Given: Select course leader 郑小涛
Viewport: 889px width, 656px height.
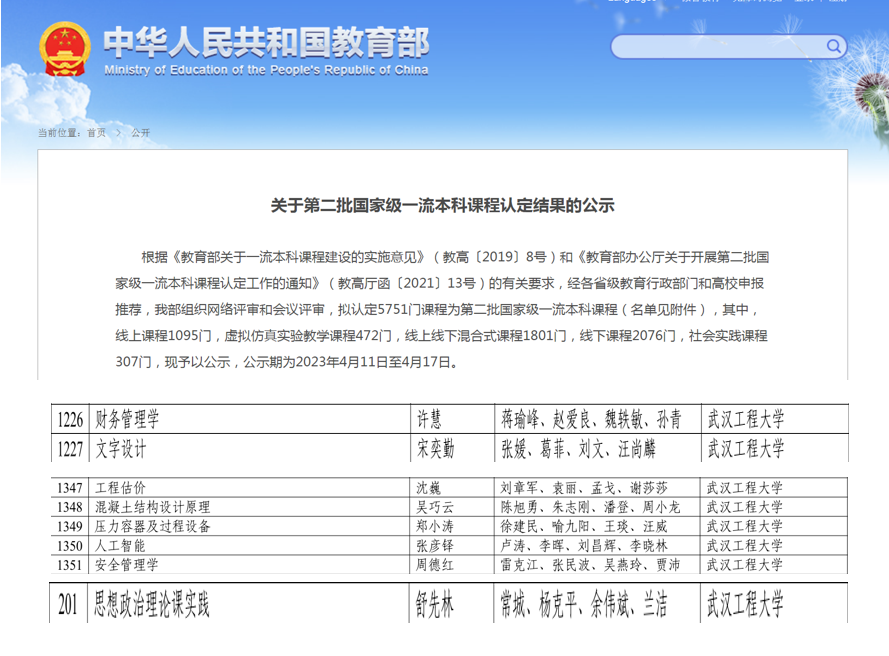Looking at the screenshot, I should click(435, 526).
